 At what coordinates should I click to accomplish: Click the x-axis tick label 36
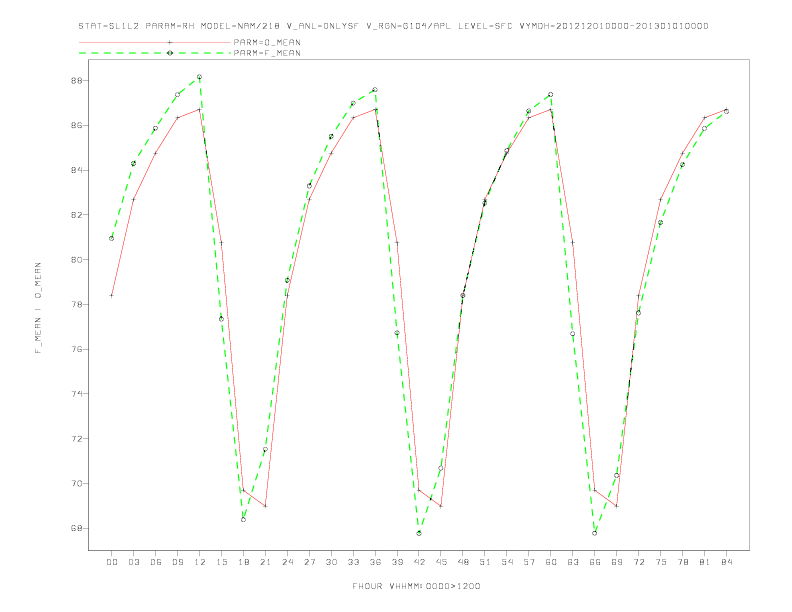pyautogui.click(x=375, y=562)
